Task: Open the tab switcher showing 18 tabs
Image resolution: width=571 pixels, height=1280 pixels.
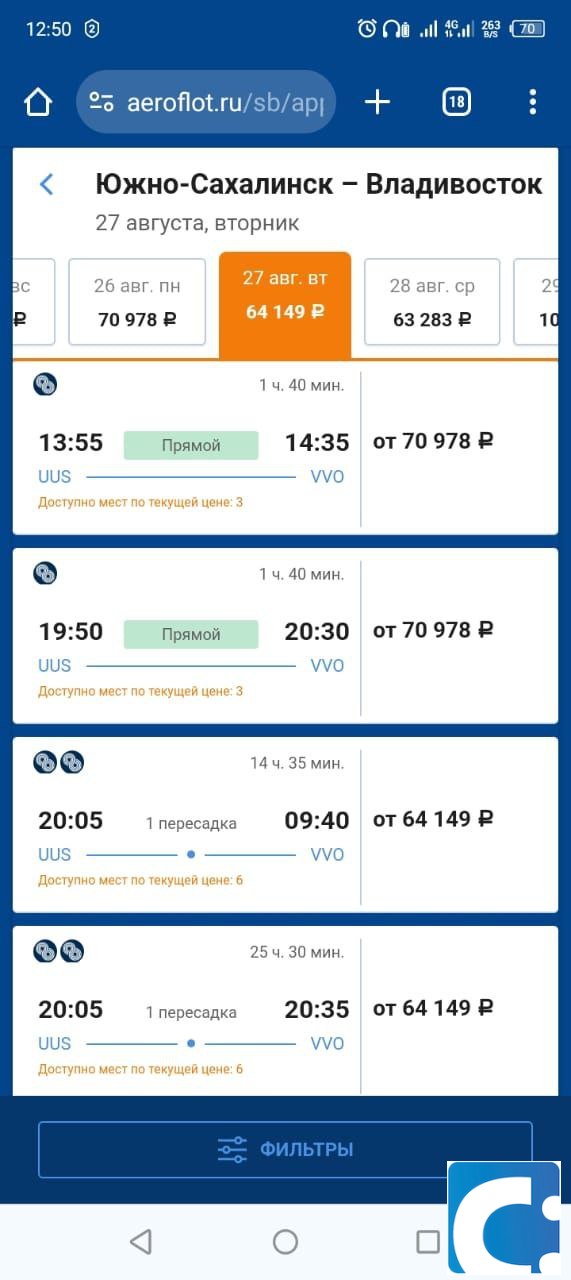Action: point(457,102)
